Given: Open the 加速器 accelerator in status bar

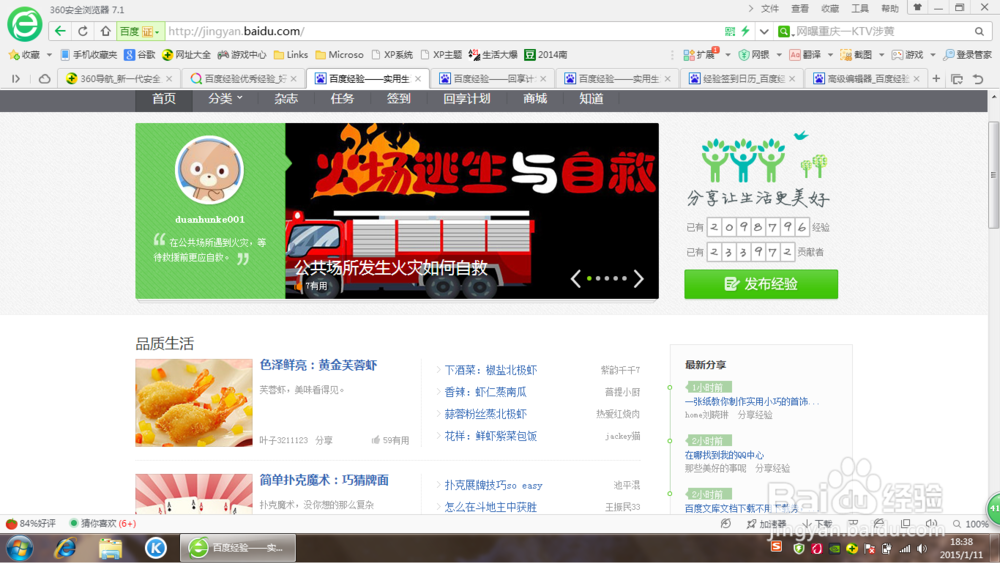Looking at the screenshot, I should click(767, 524).
